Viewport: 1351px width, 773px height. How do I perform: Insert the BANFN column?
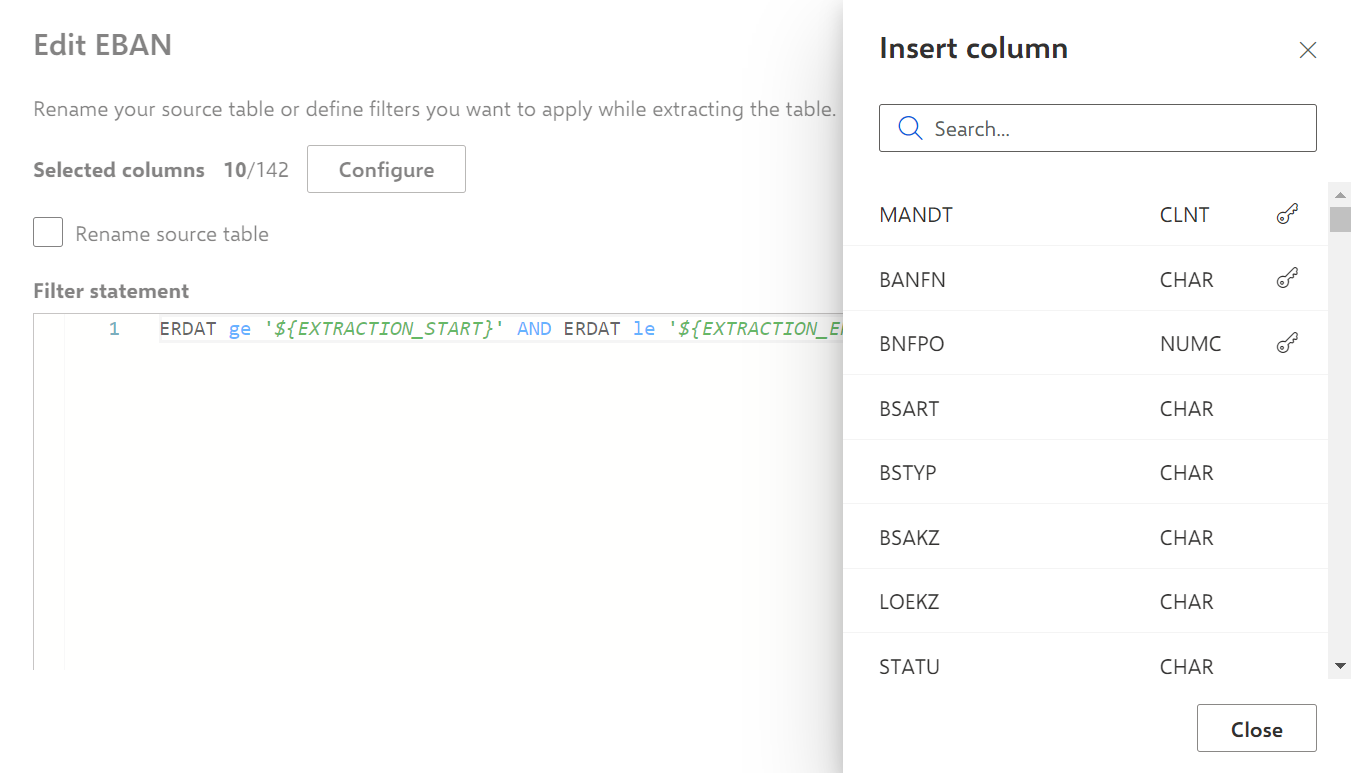coord(1086,279)
